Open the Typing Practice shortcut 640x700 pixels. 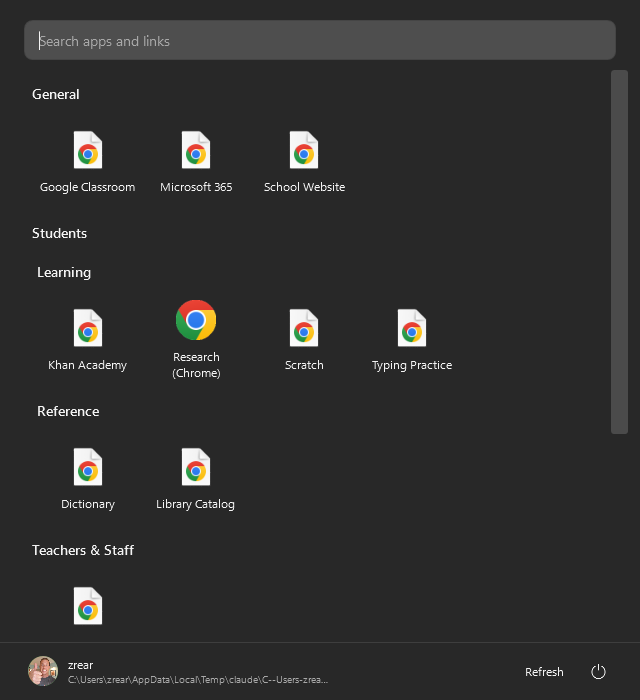(412, 340)
